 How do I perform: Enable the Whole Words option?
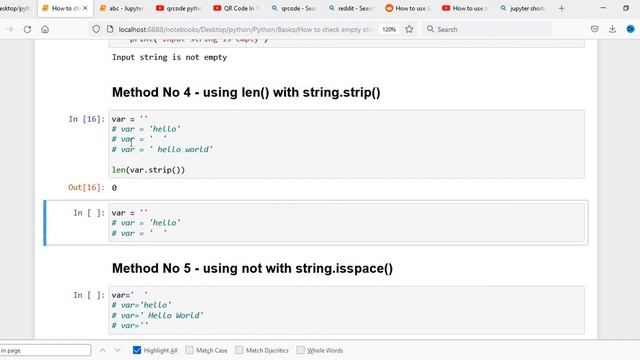[x=300, y=350]
